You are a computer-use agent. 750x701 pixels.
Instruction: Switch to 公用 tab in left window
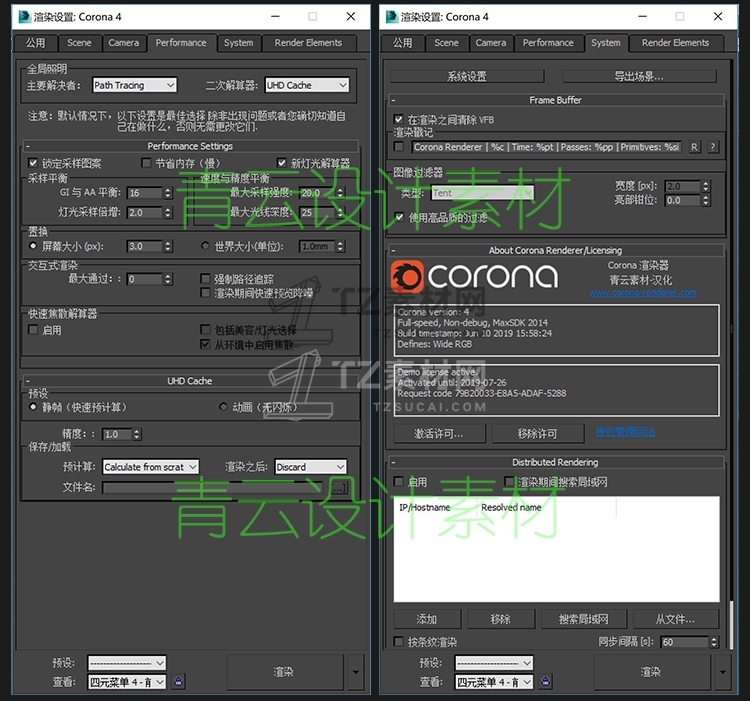pos(35,43)
